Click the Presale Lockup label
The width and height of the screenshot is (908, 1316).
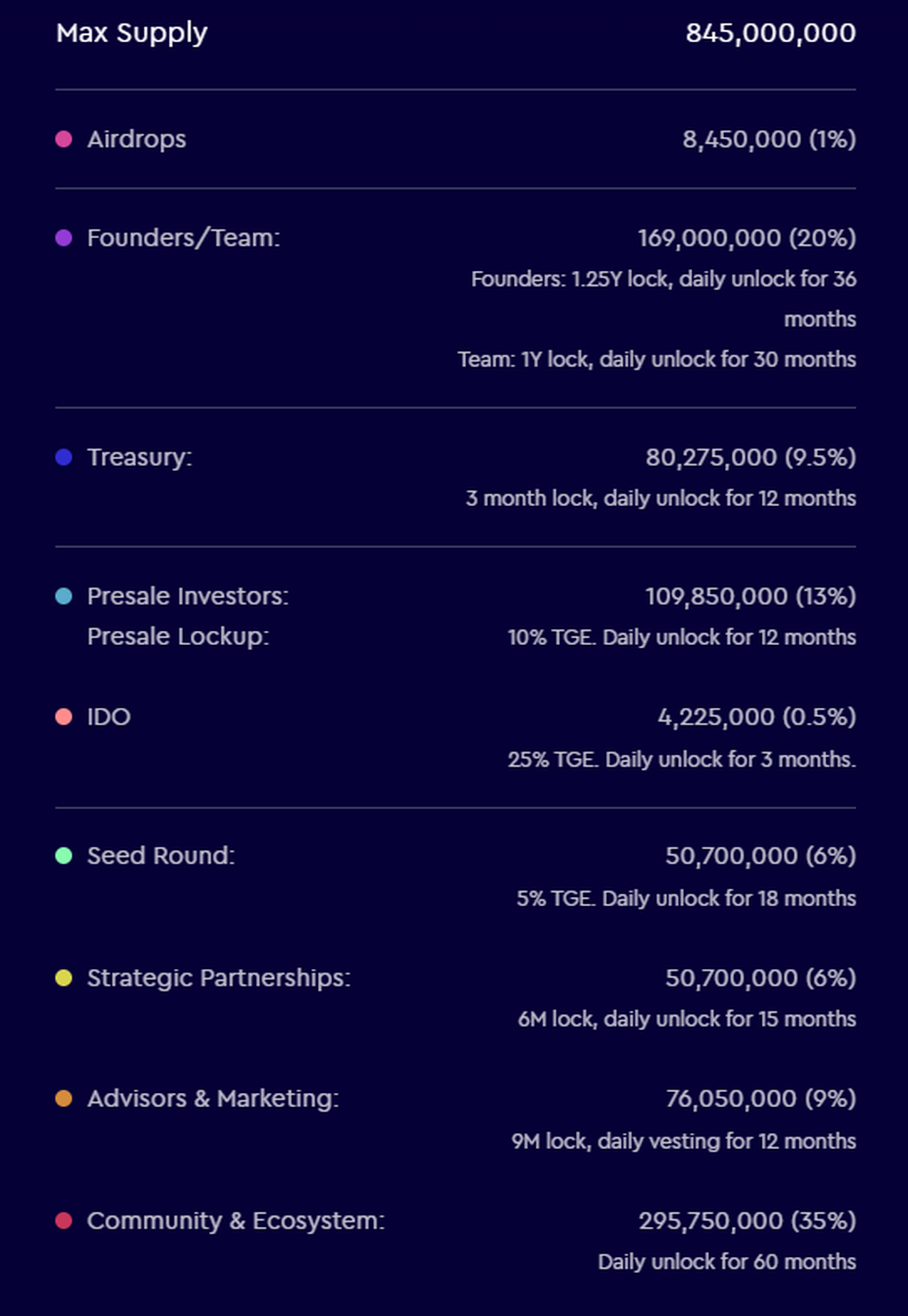(x=178, y=637)
